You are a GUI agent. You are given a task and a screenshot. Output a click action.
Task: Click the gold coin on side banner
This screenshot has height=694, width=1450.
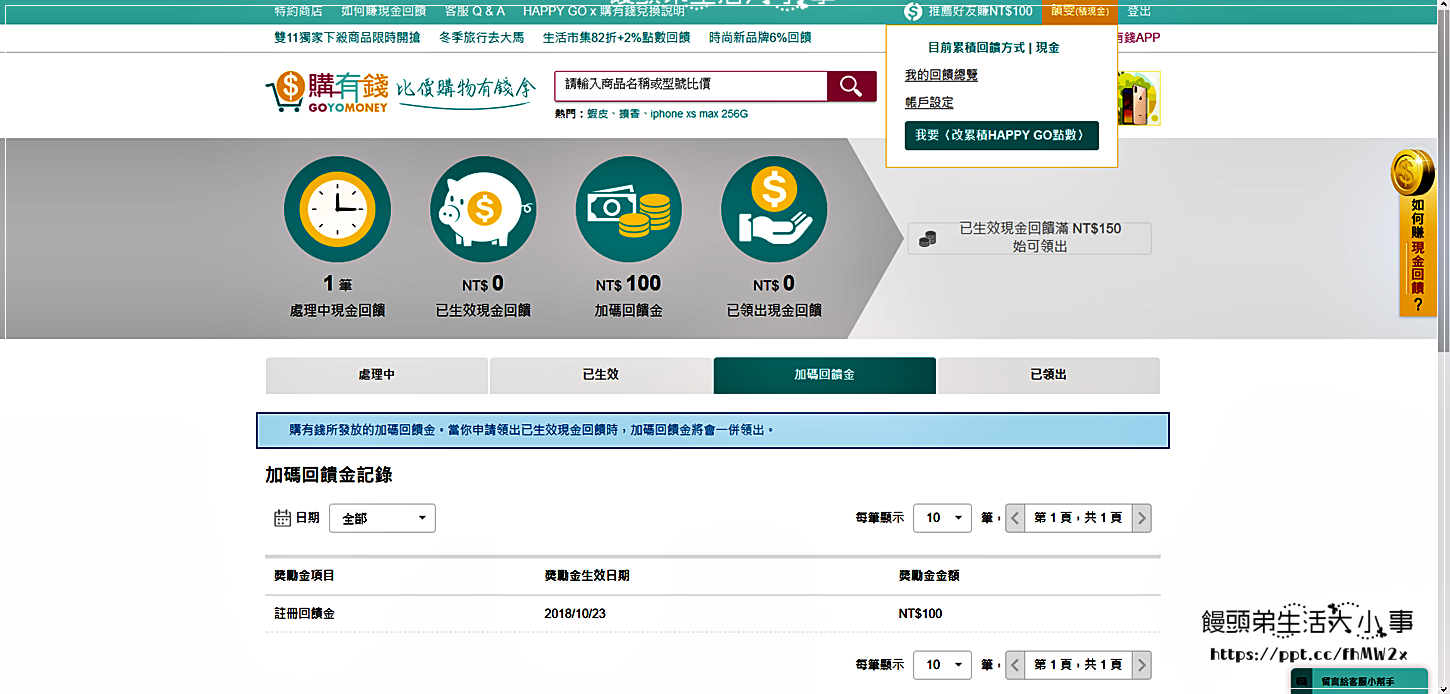pyautogui.click(x=1412, y=173)
